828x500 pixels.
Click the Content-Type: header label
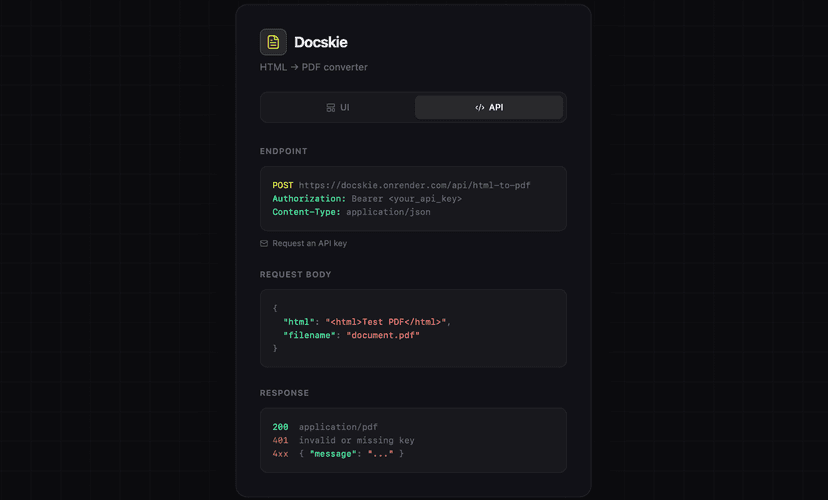coord(306,212)
